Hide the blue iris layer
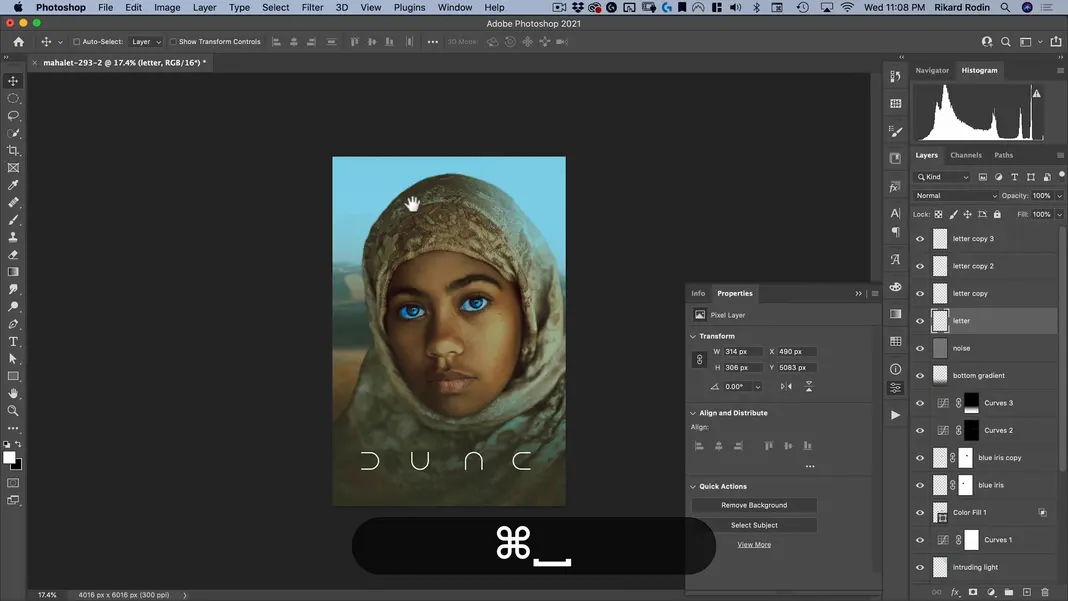The image size is (1068, 601). tap(920, 485)
